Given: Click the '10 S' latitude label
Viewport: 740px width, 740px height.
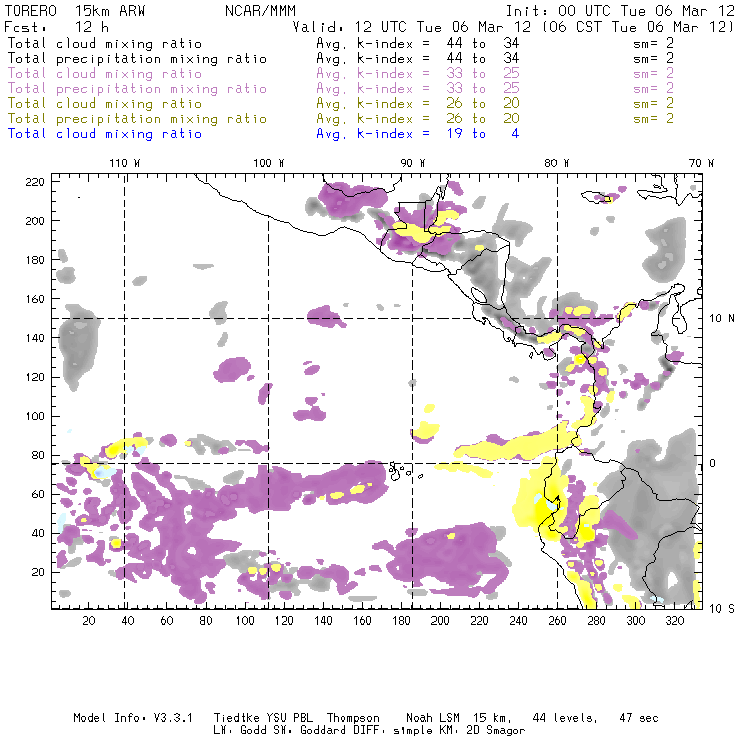Looking at the screenshot, I should (x=722, y=609).
